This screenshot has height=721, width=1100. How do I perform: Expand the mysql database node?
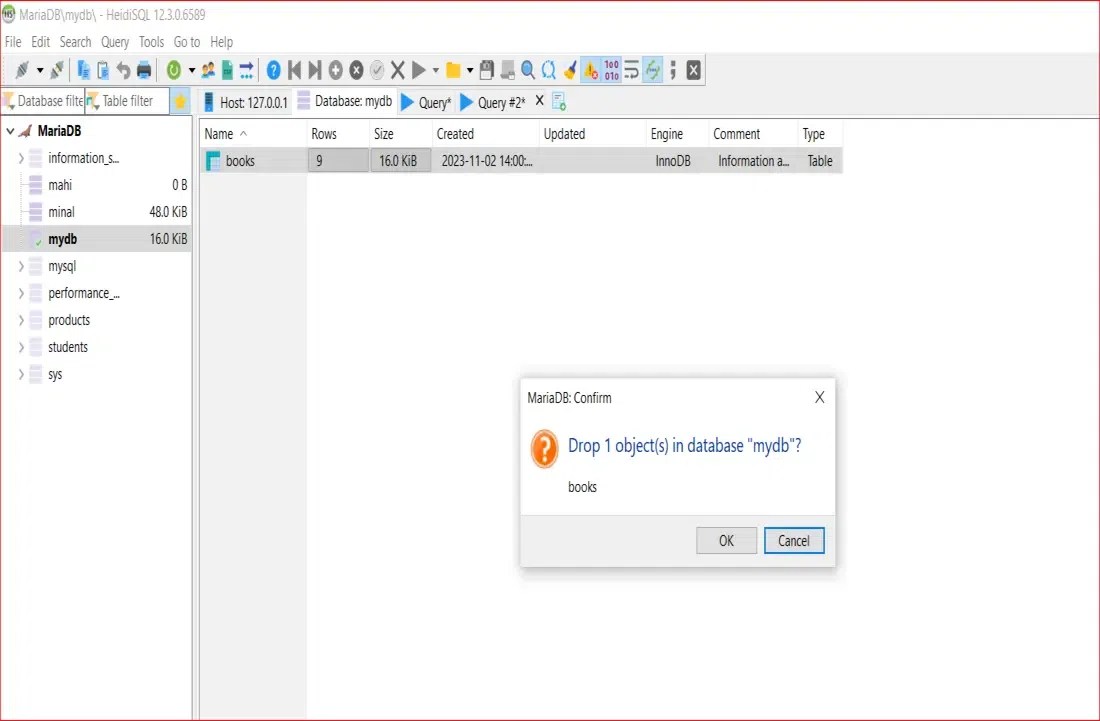coord(21,266)
